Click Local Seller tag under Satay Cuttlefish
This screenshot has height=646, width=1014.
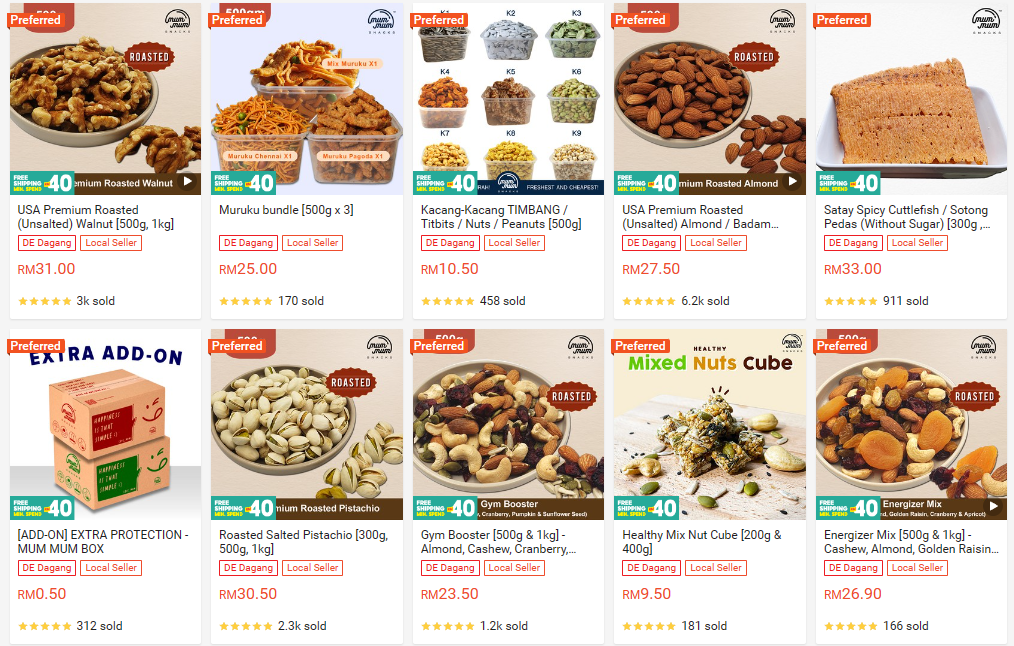coord(918,243)
